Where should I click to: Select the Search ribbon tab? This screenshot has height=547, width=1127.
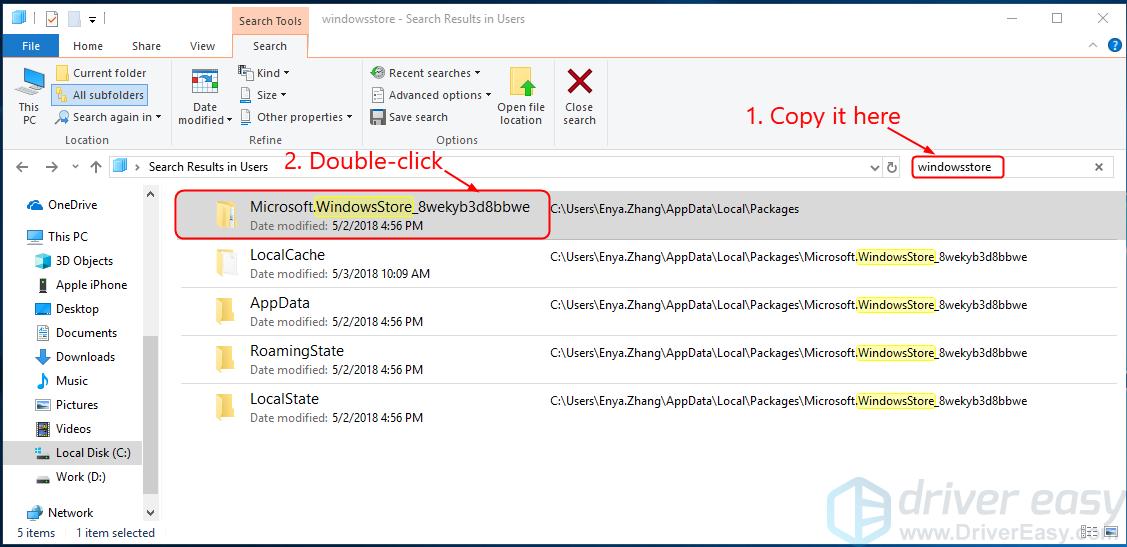(270, 46)
